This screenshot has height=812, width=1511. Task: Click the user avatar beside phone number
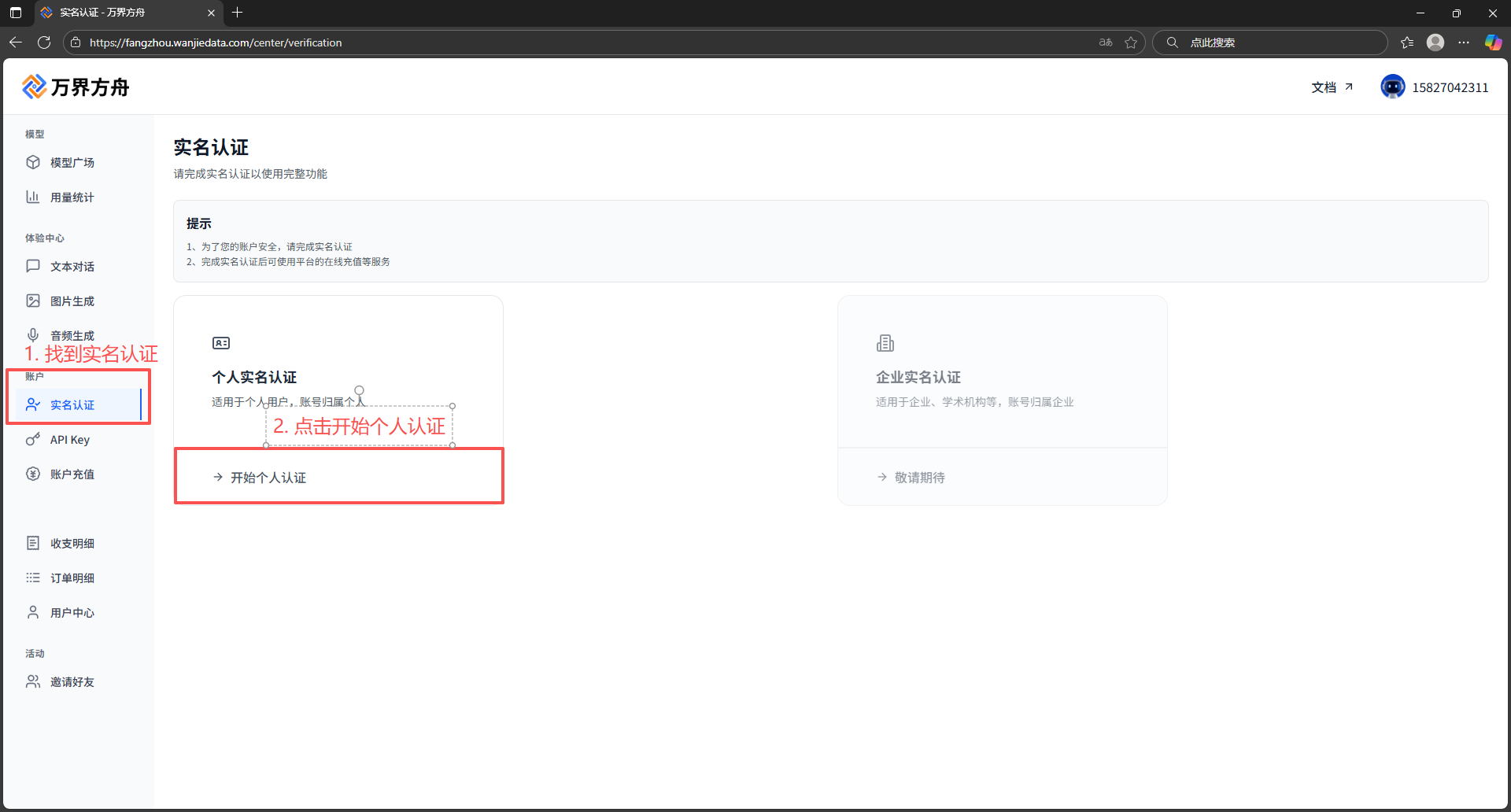(x=1392, y=87)
